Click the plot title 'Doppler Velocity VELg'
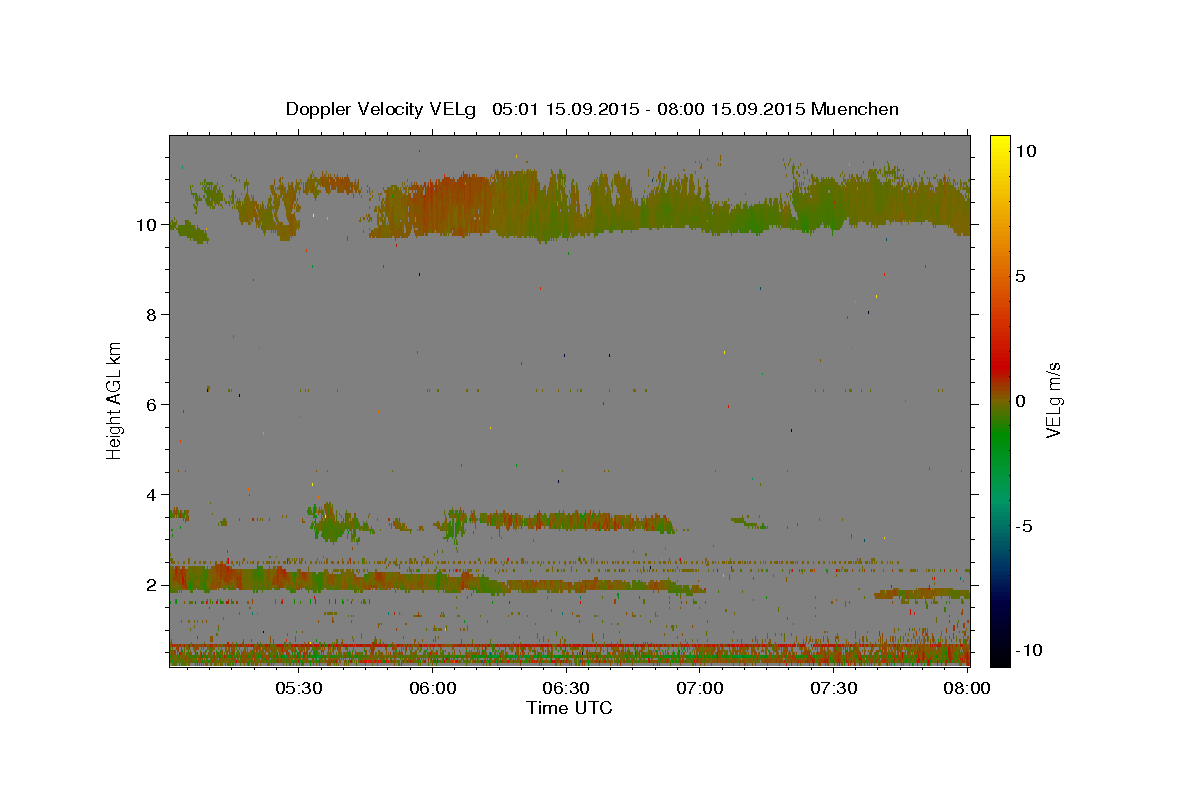 382,109
